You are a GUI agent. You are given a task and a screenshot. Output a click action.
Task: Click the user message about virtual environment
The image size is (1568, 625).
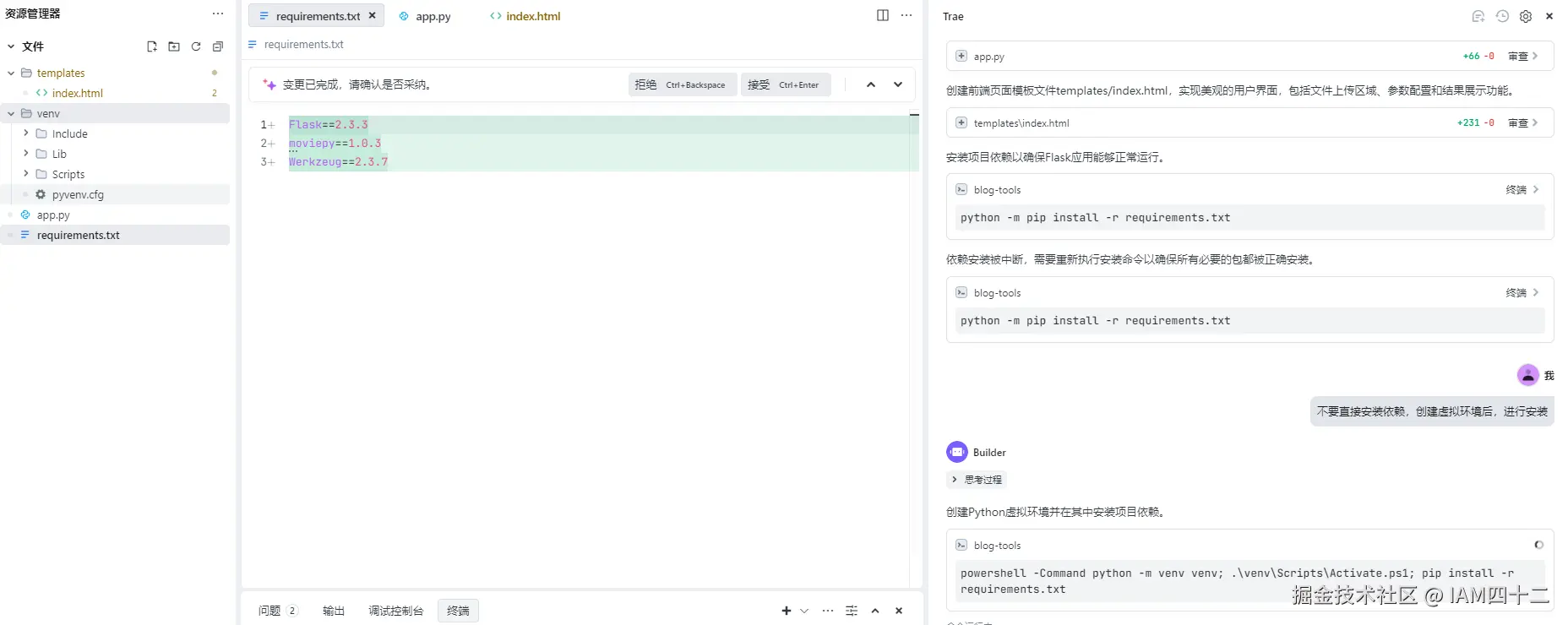point(1432,412)
